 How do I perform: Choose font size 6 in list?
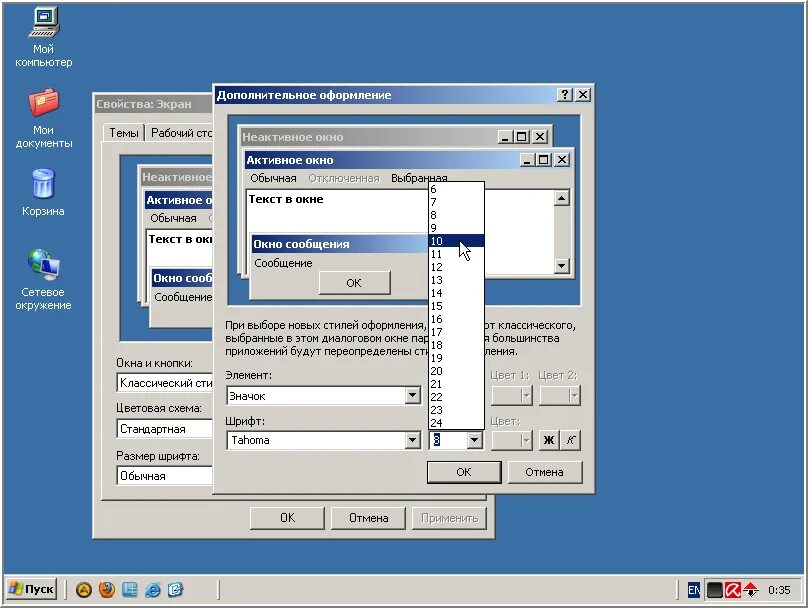456,189
